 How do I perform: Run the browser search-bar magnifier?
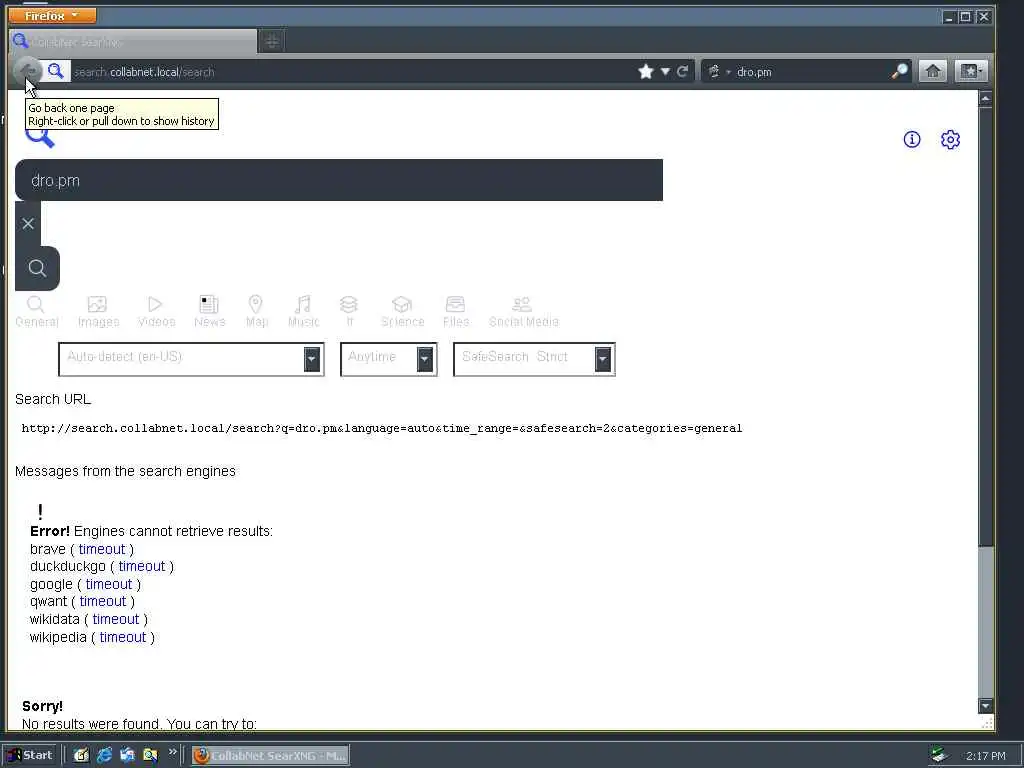pos(899,71)
